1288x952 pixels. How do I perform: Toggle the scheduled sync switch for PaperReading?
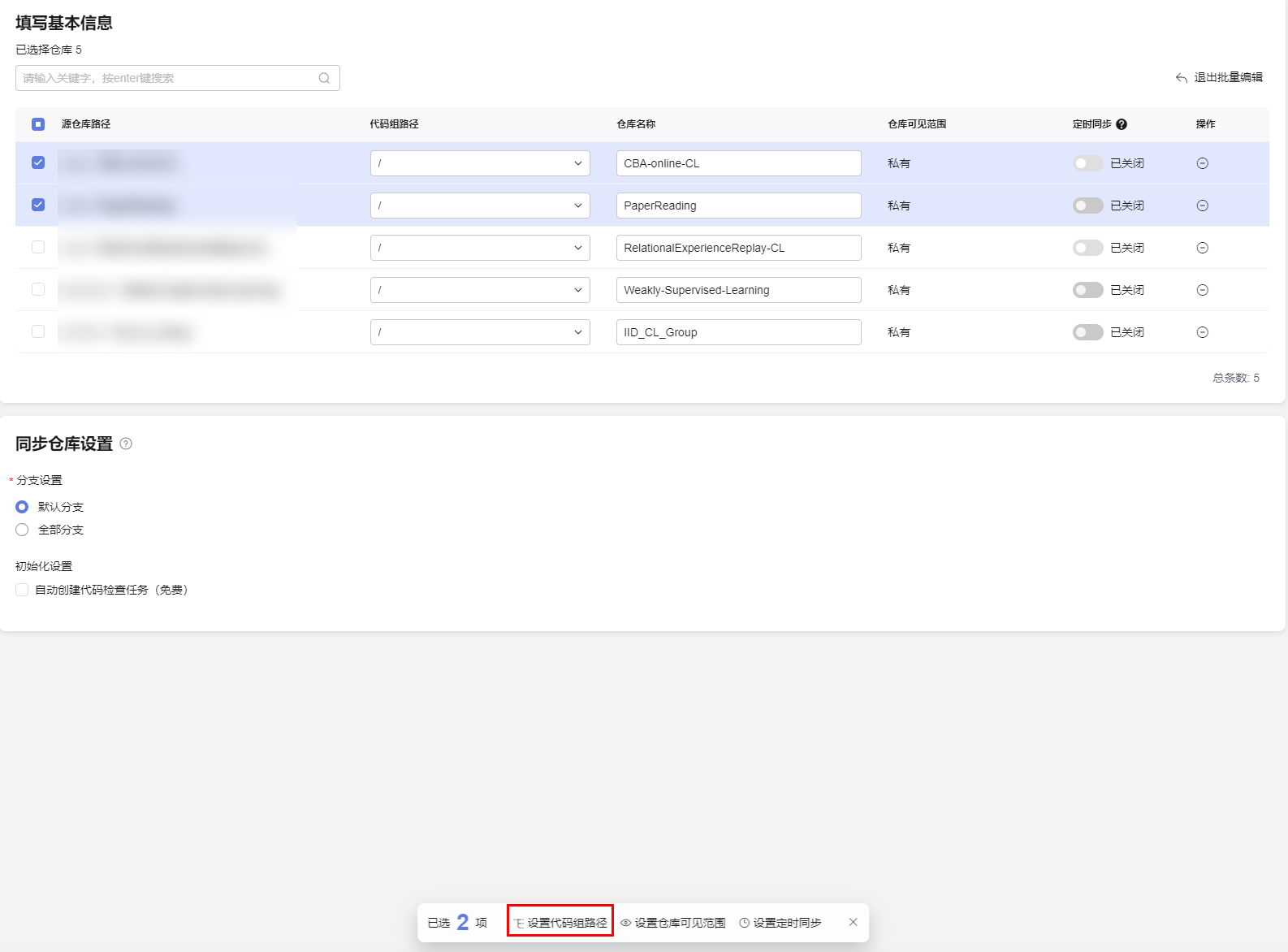pyautogui.click(x=1087, y=206)
